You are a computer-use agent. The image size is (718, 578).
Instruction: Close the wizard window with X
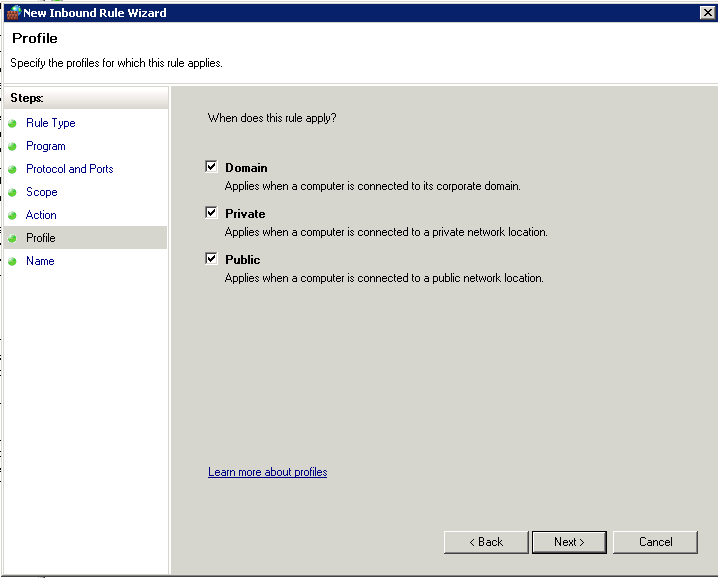point(707,12)
